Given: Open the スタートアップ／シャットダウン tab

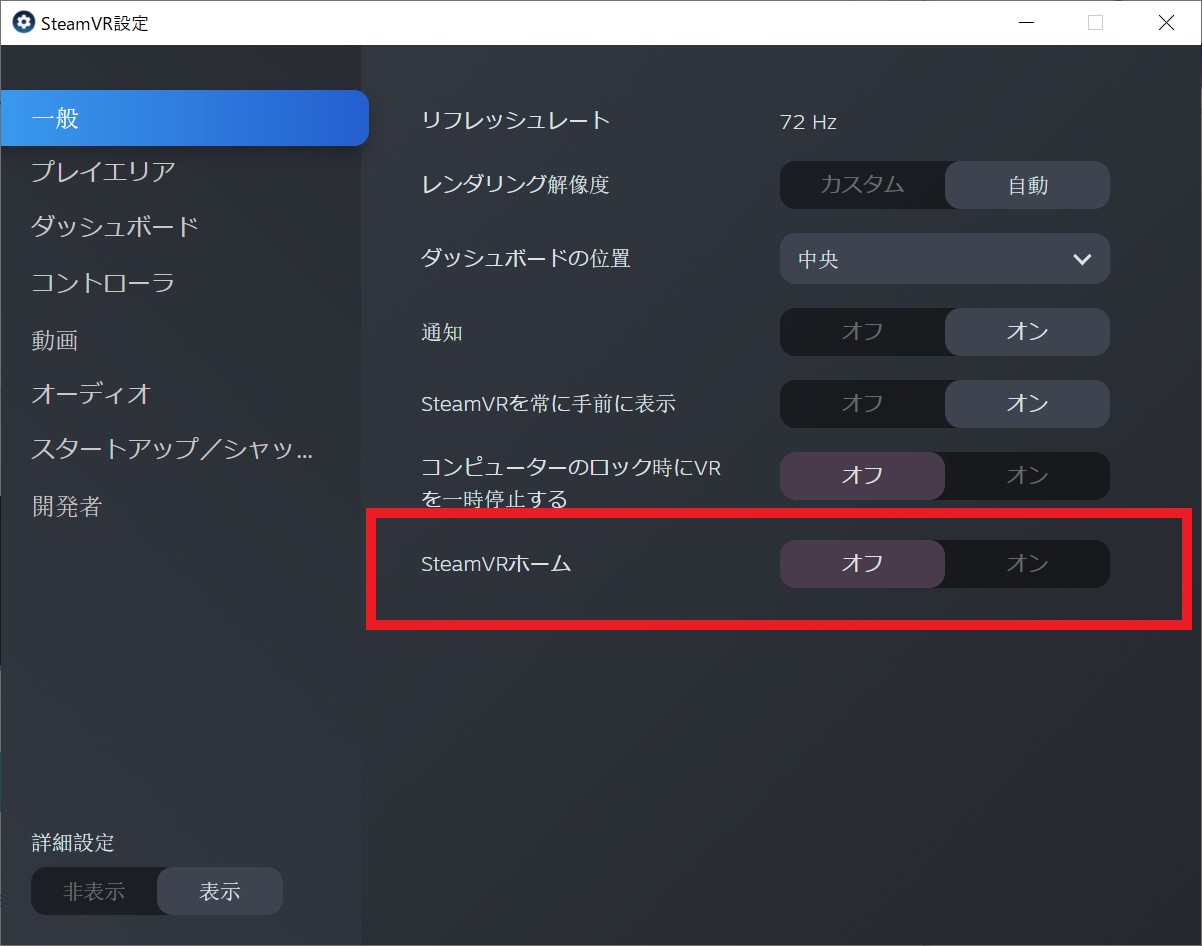Looking at the screenshot, I should 173,449.
